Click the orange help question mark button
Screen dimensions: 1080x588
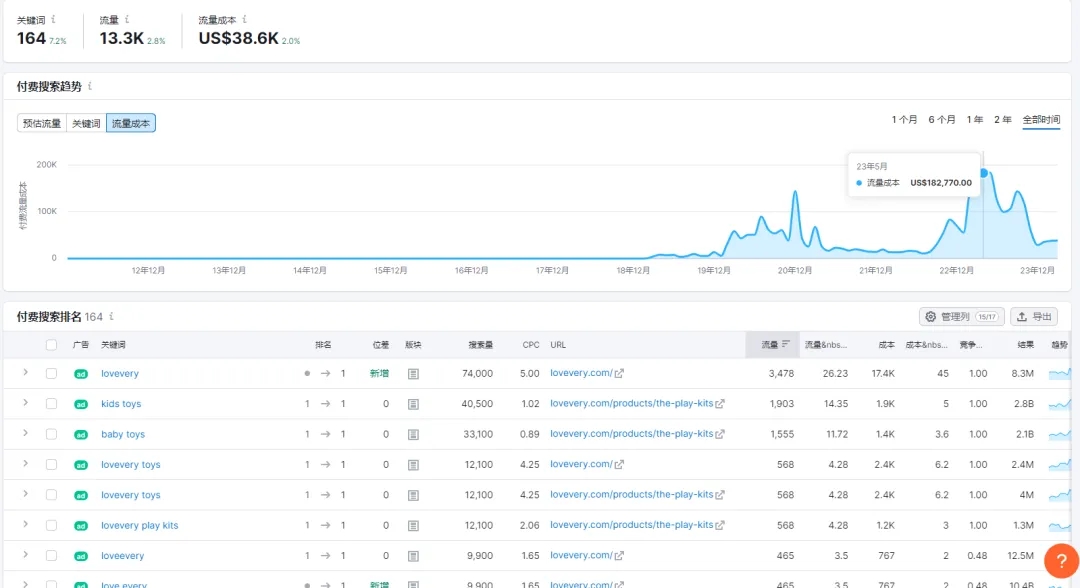point(1061,561)
